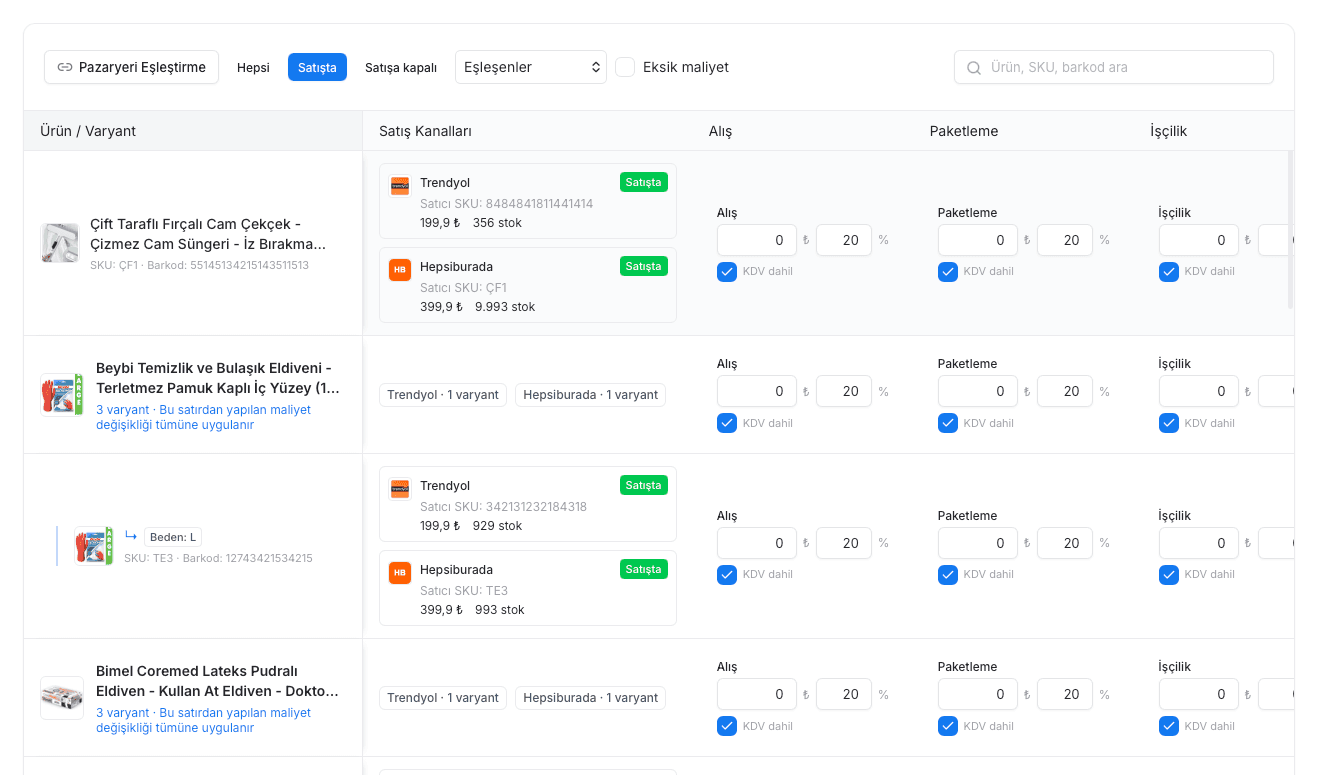Viewport: 1323px width, 775px height.
Task: Open Bimel Coremed Lateks product thumbnail
Action: pos(61,697)
